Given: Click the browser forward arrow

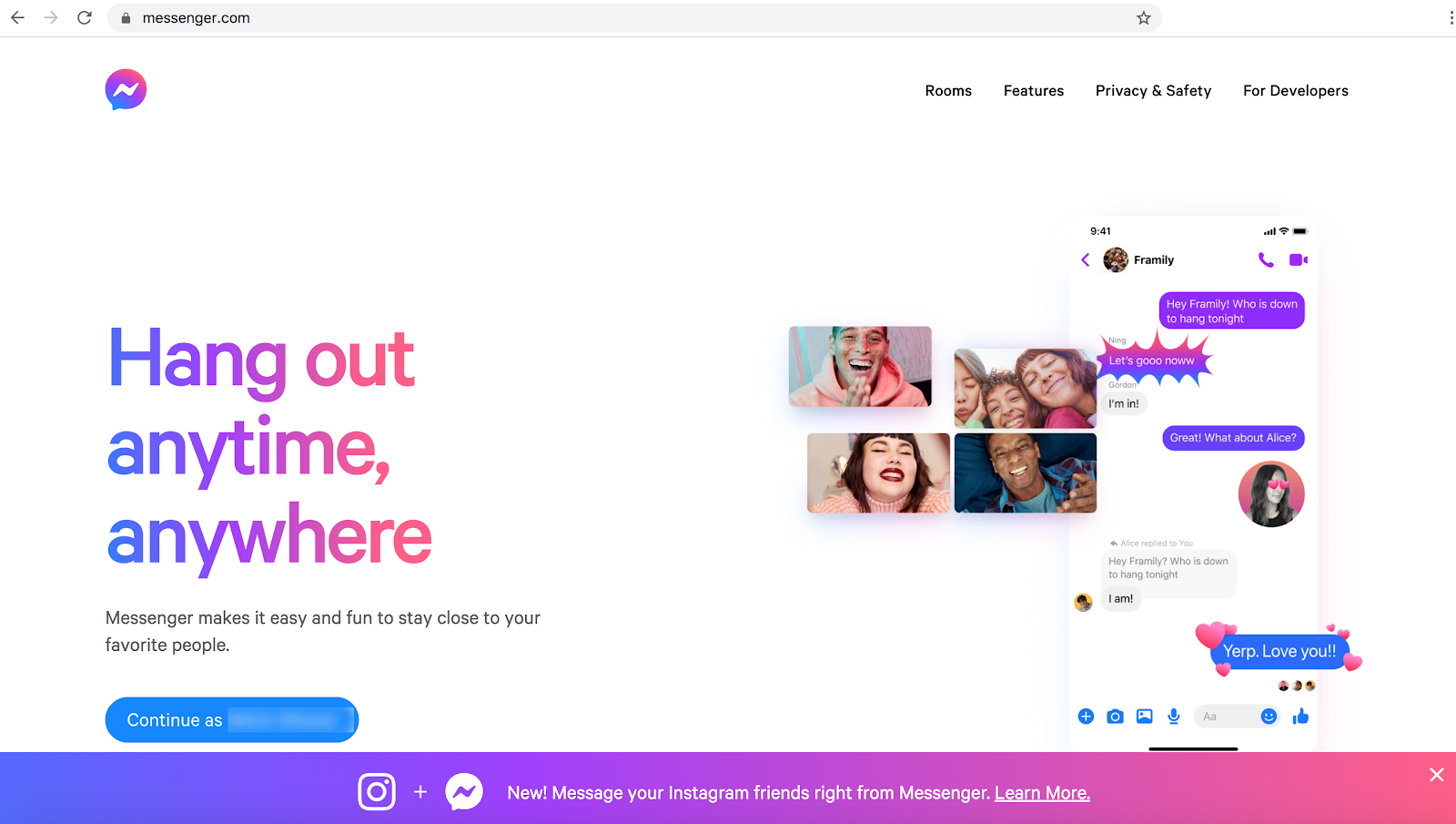Looking at the screenshot, I should 51,17.
